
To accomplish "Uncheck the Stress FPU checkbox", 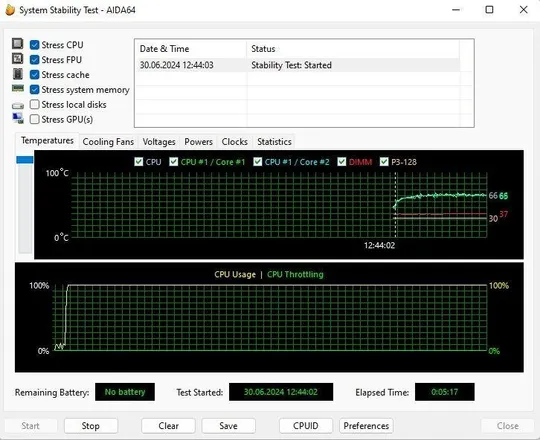I will click(x=34, y=60).
